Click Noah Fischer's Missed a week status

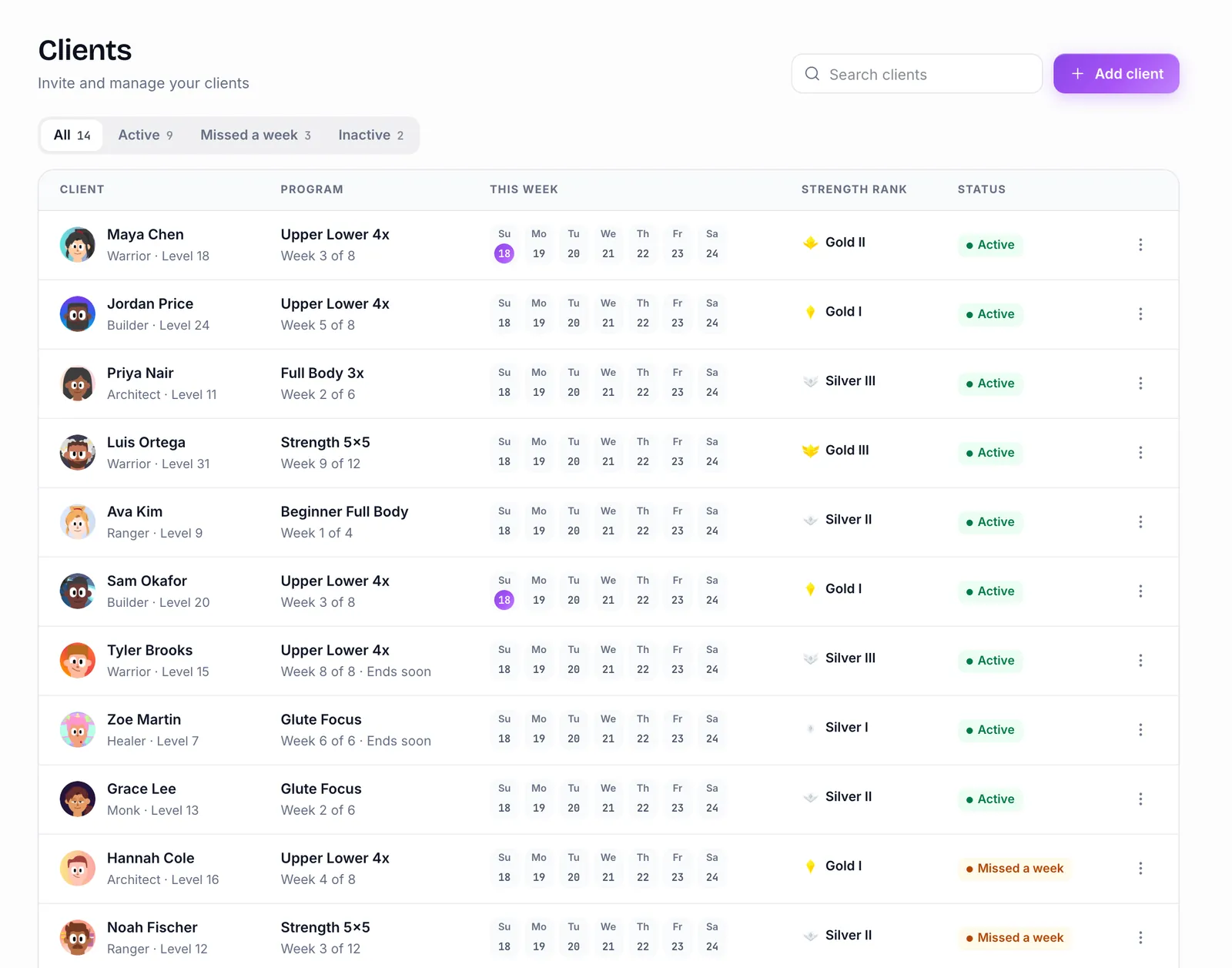pyautogui.click(x=1014, y=938)
